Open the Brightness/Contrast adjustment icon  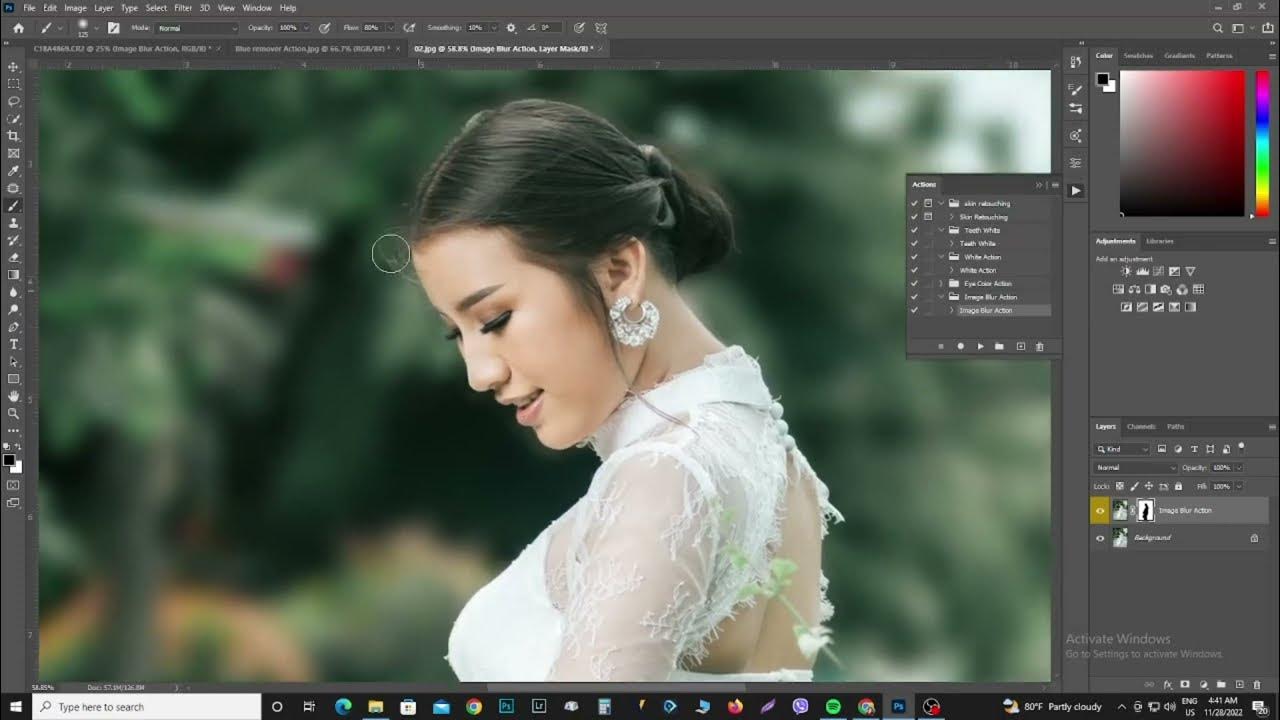tap(1126, 271)
